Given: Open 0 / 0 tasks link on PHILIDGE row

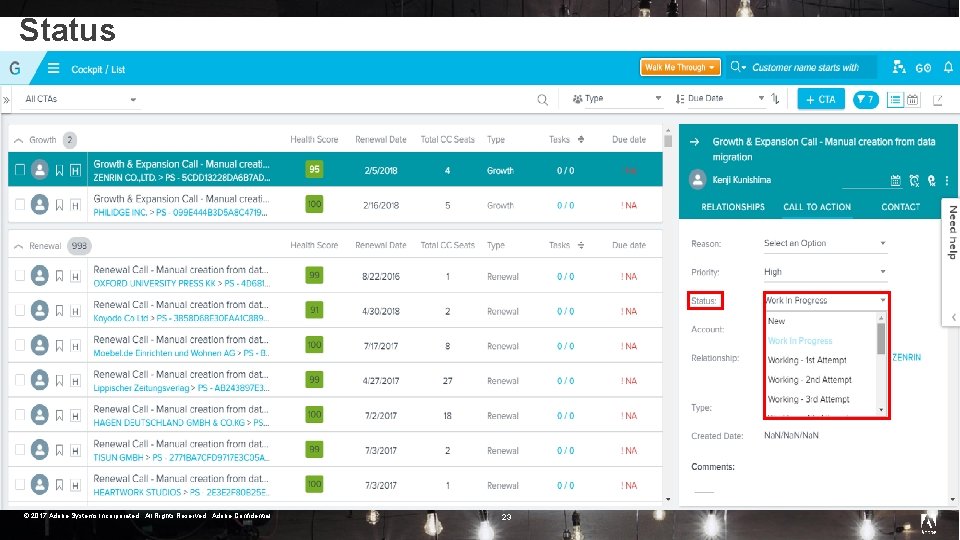Looking at the screenshot, I should (565, 206).
